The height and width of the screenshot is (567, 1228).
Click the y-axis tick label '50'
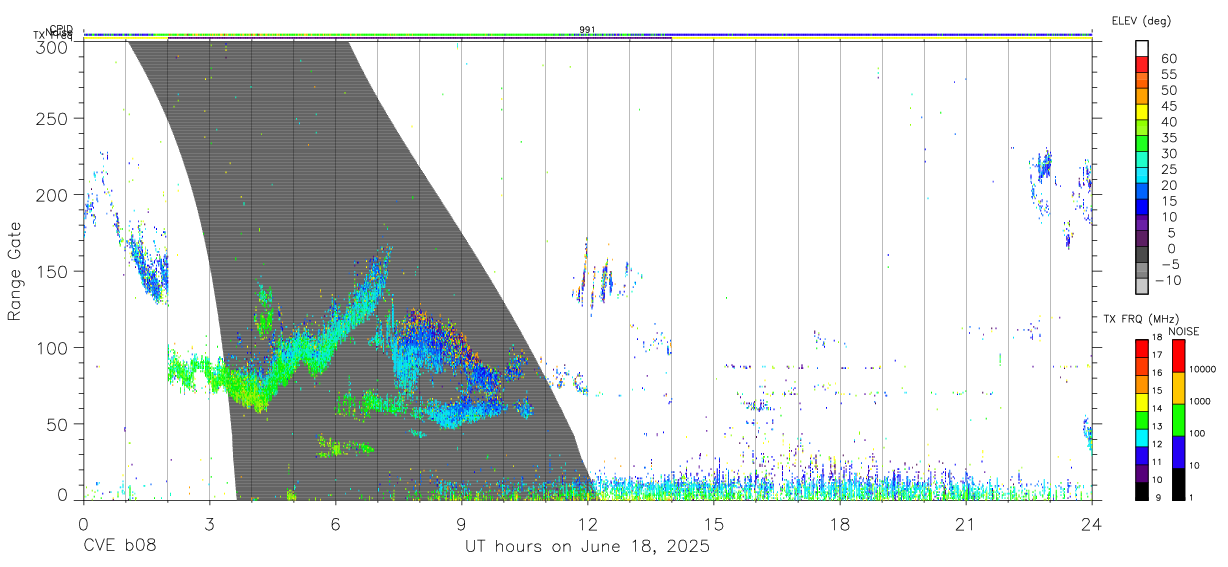point(58,424)
